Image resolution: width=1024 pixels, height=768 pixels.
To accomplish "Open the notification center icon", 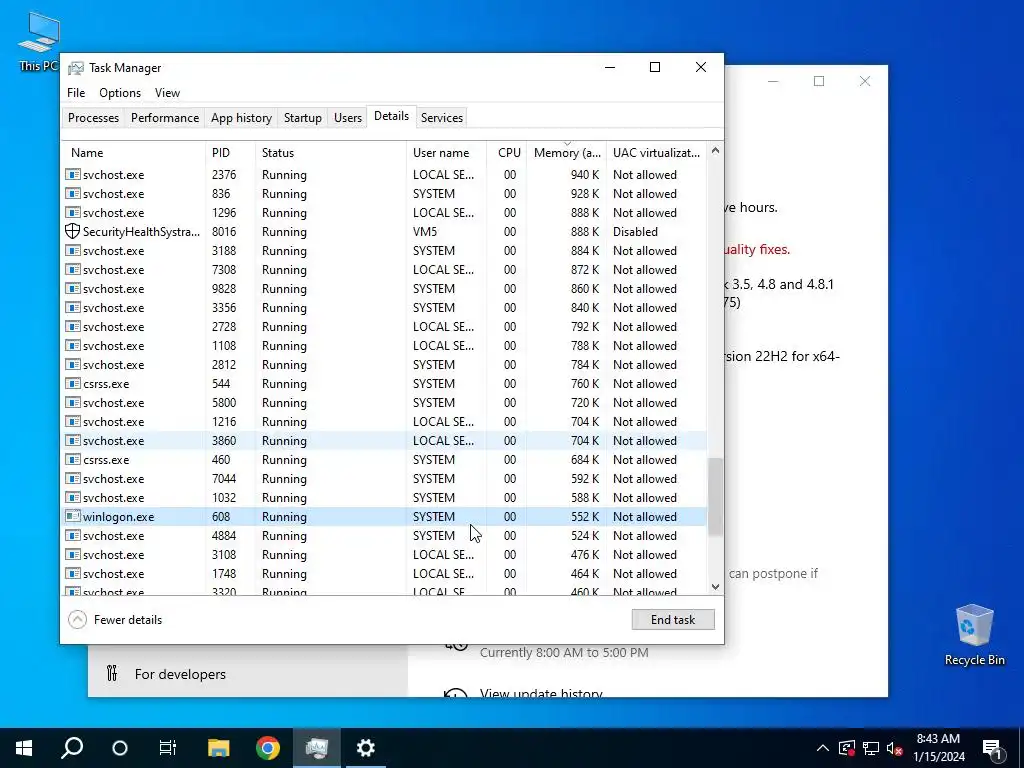I will click(992, 748).
